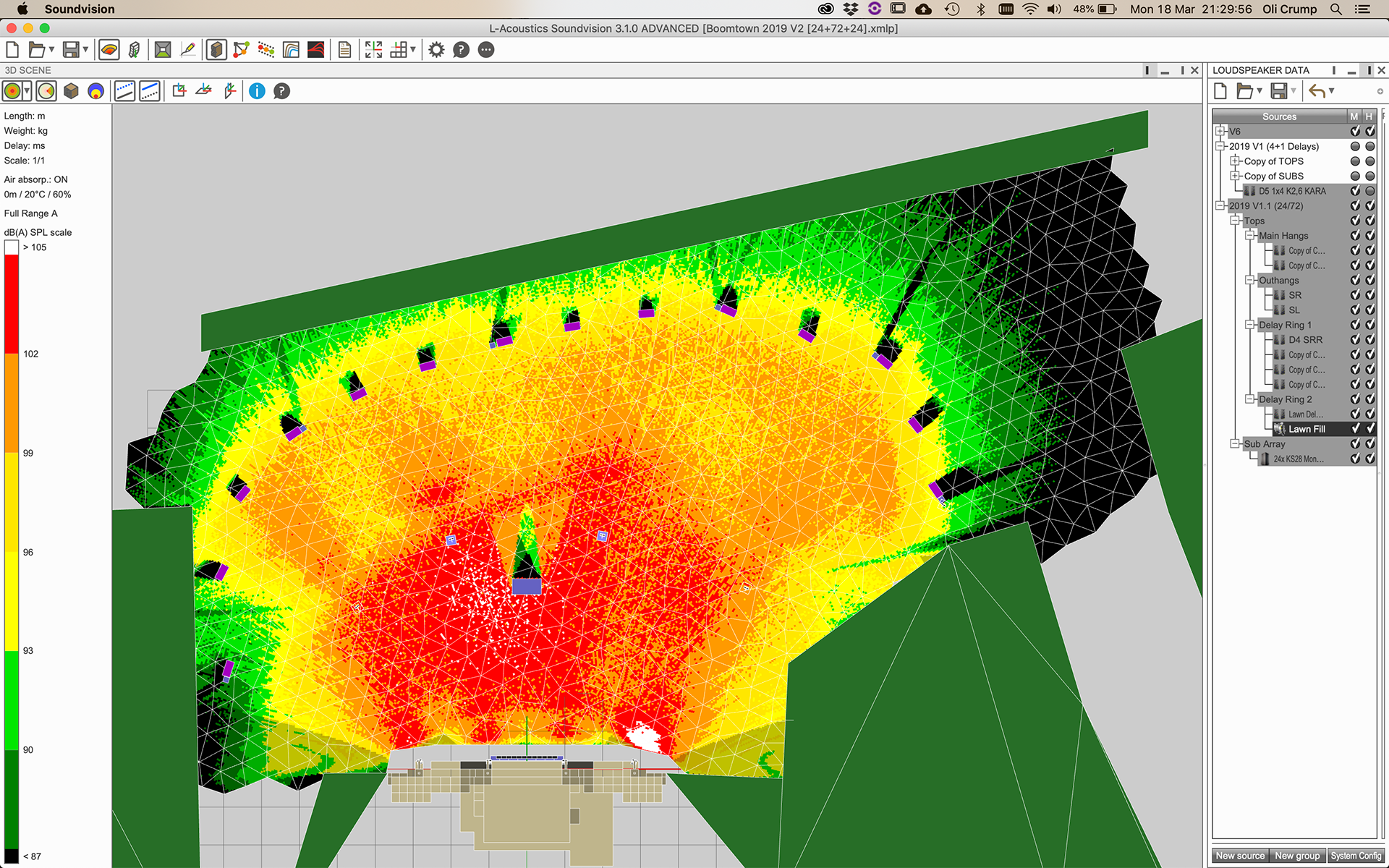Collapse the Main Hangs group

tap(1250, 235)
